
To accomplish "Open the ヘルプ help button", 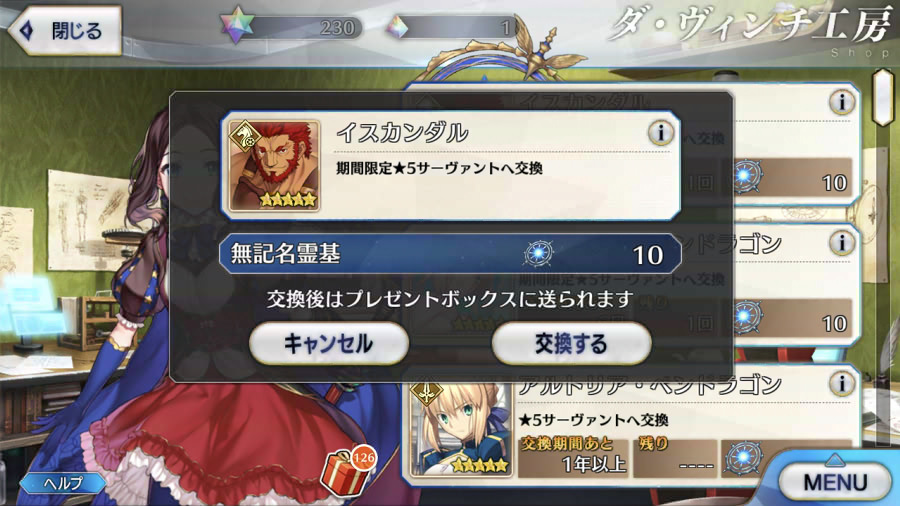I will [x=63, y=483].
